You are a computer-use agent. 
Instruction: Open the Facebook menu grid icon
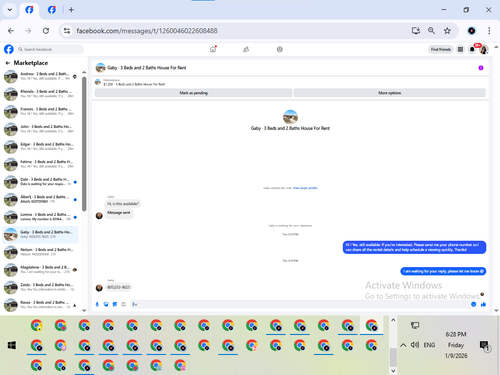click(x=460, y=49)
